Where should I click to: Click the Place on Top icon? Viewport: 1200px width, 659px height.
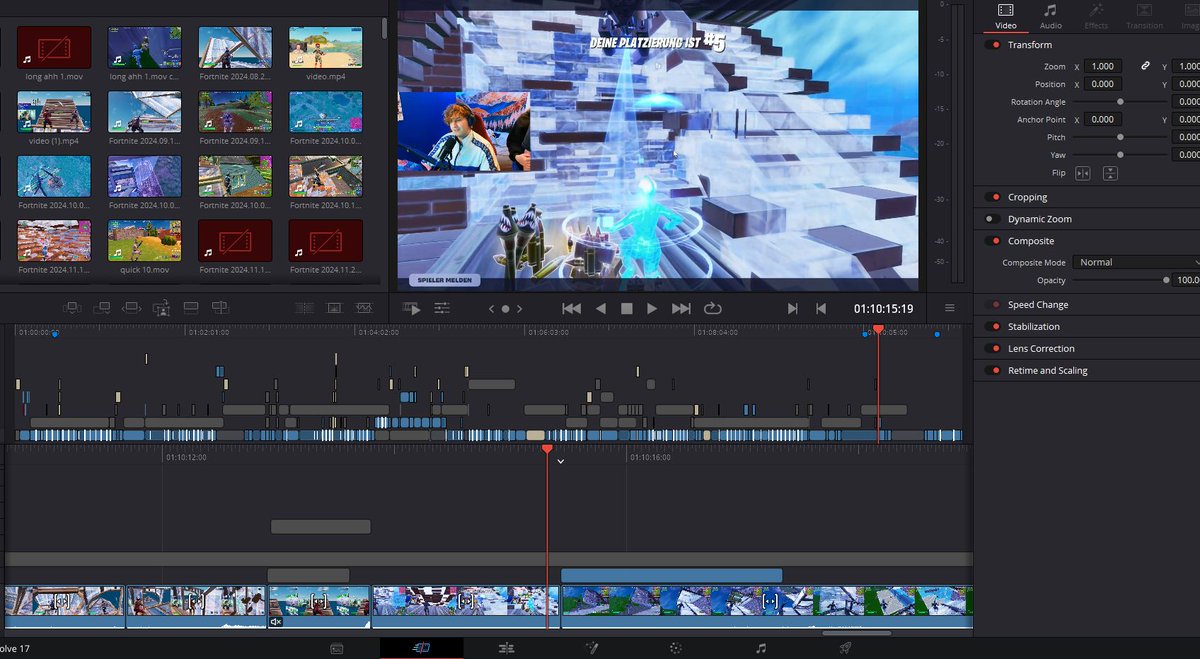tap(191, 308)
